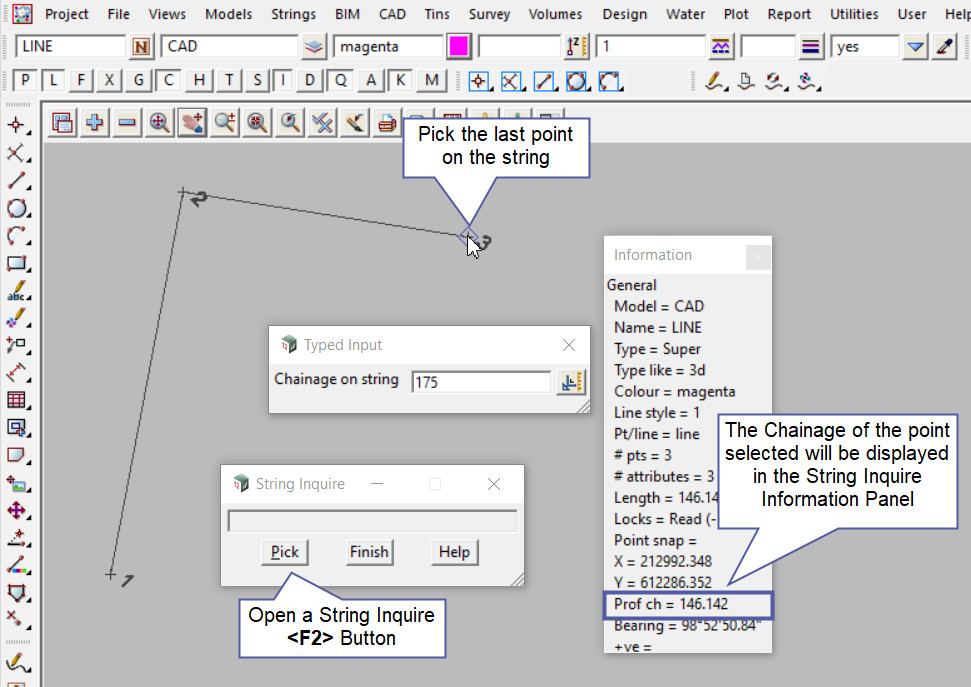Click the view toolbar icon beside the printer

click(x=355, y=123)
